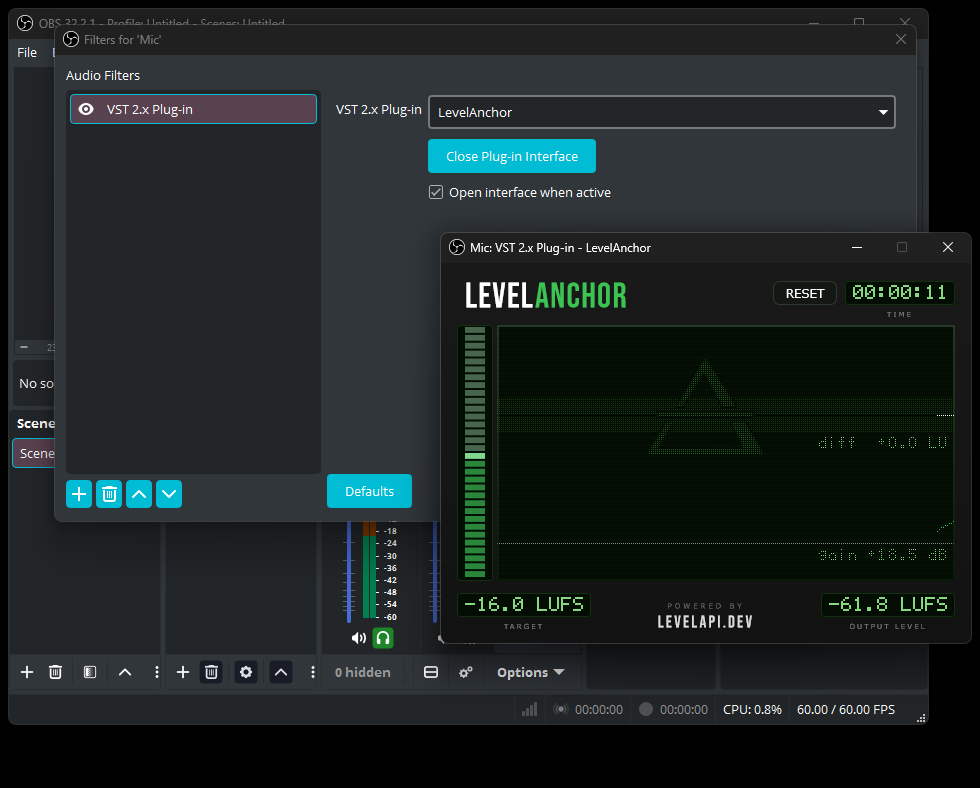Click RESET in LevelAnchor
980x788 pixels.
[804, 294]
